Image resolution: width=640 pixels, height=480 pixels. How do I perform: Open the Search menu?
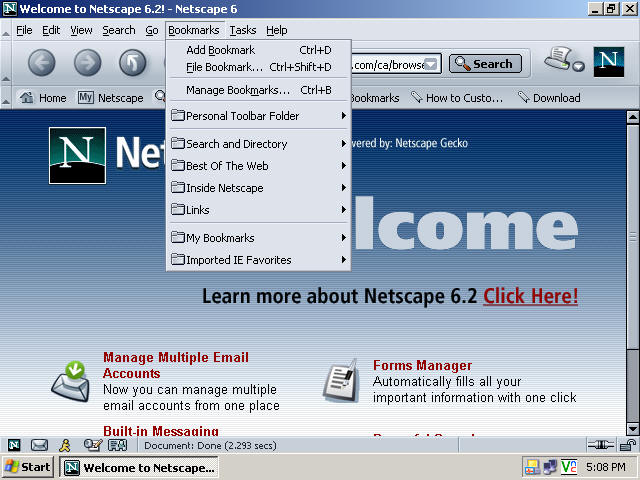pyautogui.click(x=119, y=30)
